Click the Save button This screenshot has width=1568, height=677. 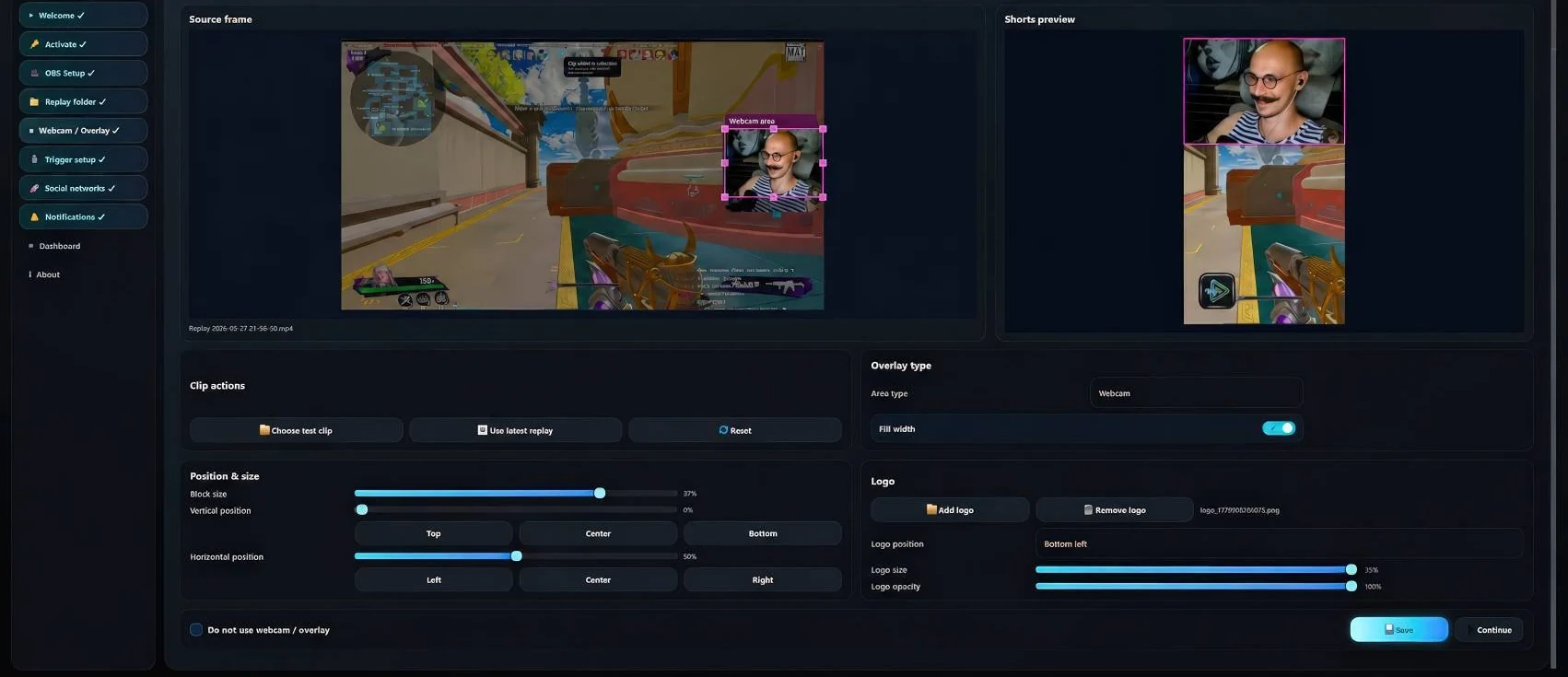(1398, 630)
